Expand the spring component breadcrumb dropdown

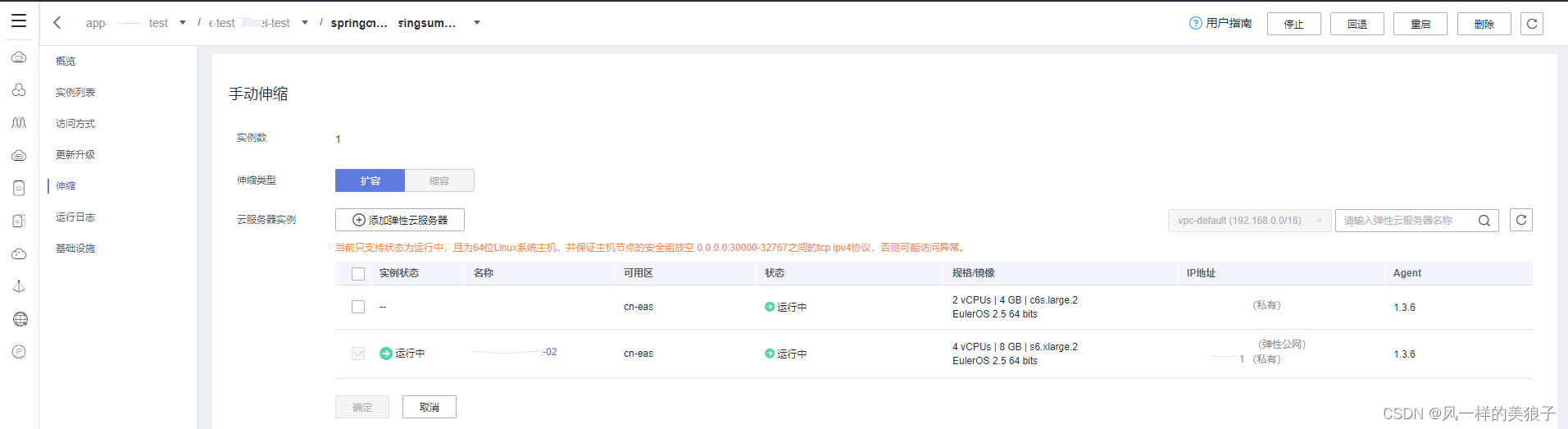tap(477, 23)
